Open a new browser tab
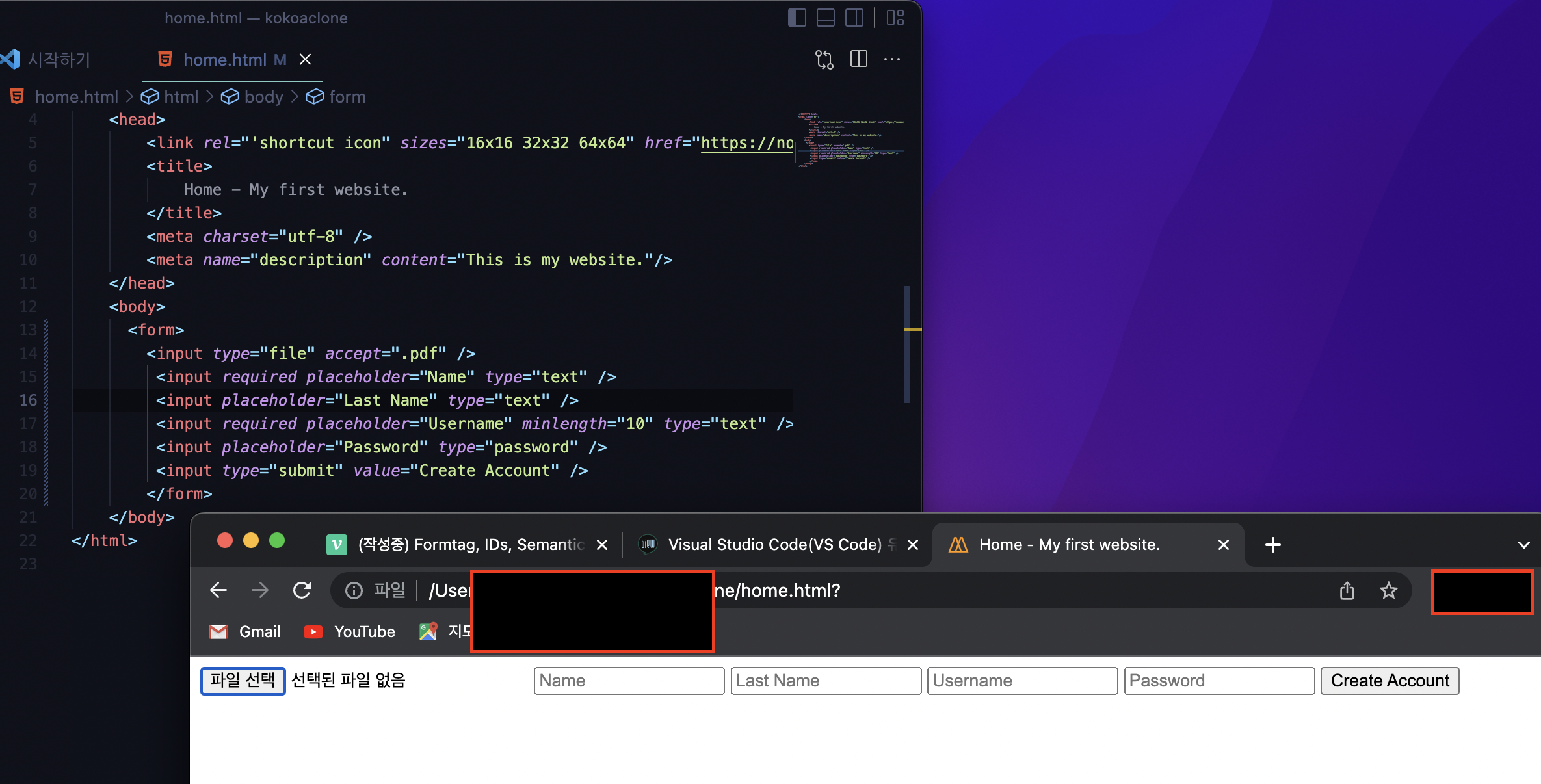The height and width of the screenshot is (784, 1541). [x=1272, y=545]
